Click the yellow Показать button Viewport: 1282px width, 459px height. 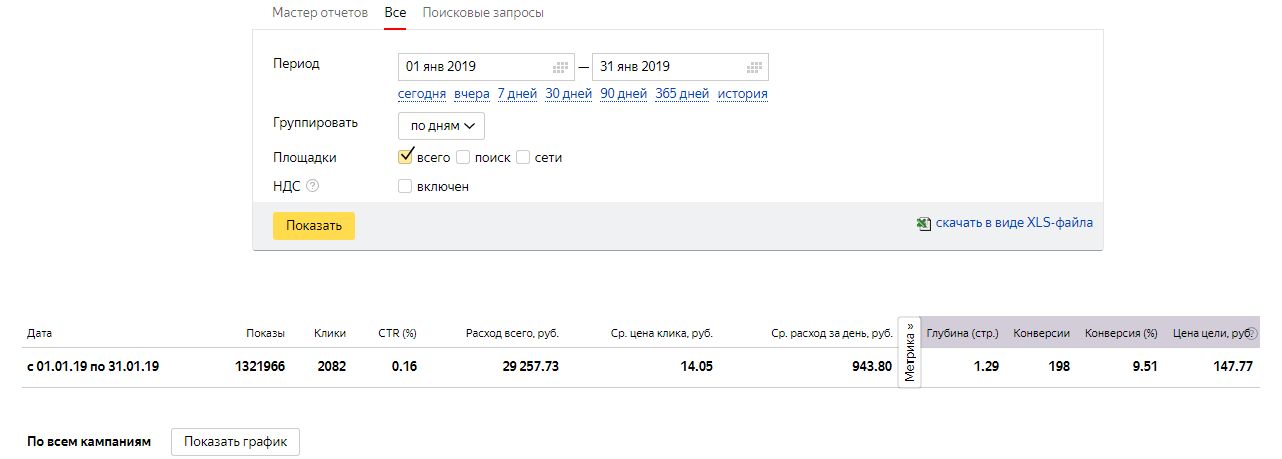[314, 225]
